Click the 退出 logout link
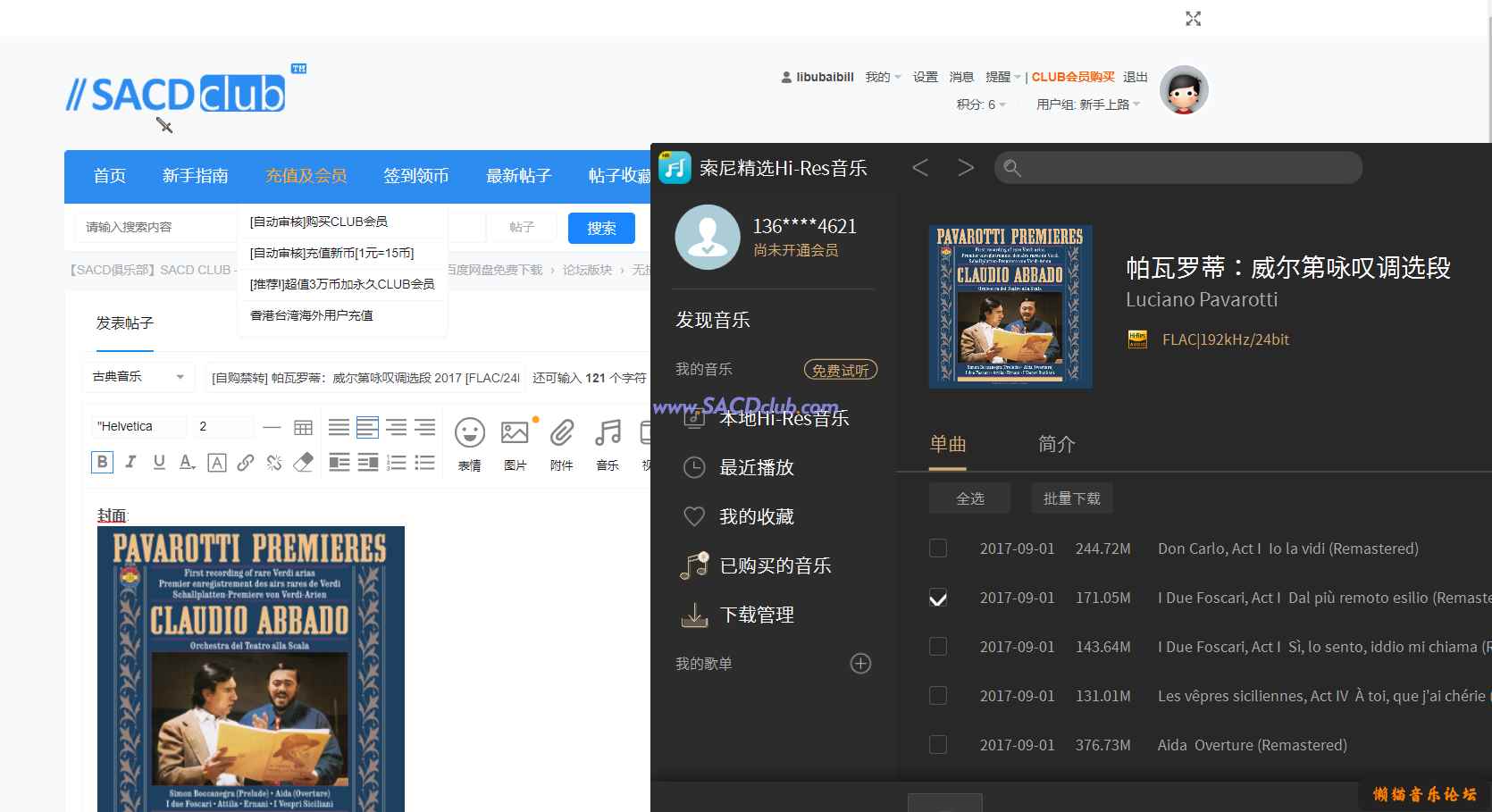Viewport: 1492px width, 812px height. 1136,77
